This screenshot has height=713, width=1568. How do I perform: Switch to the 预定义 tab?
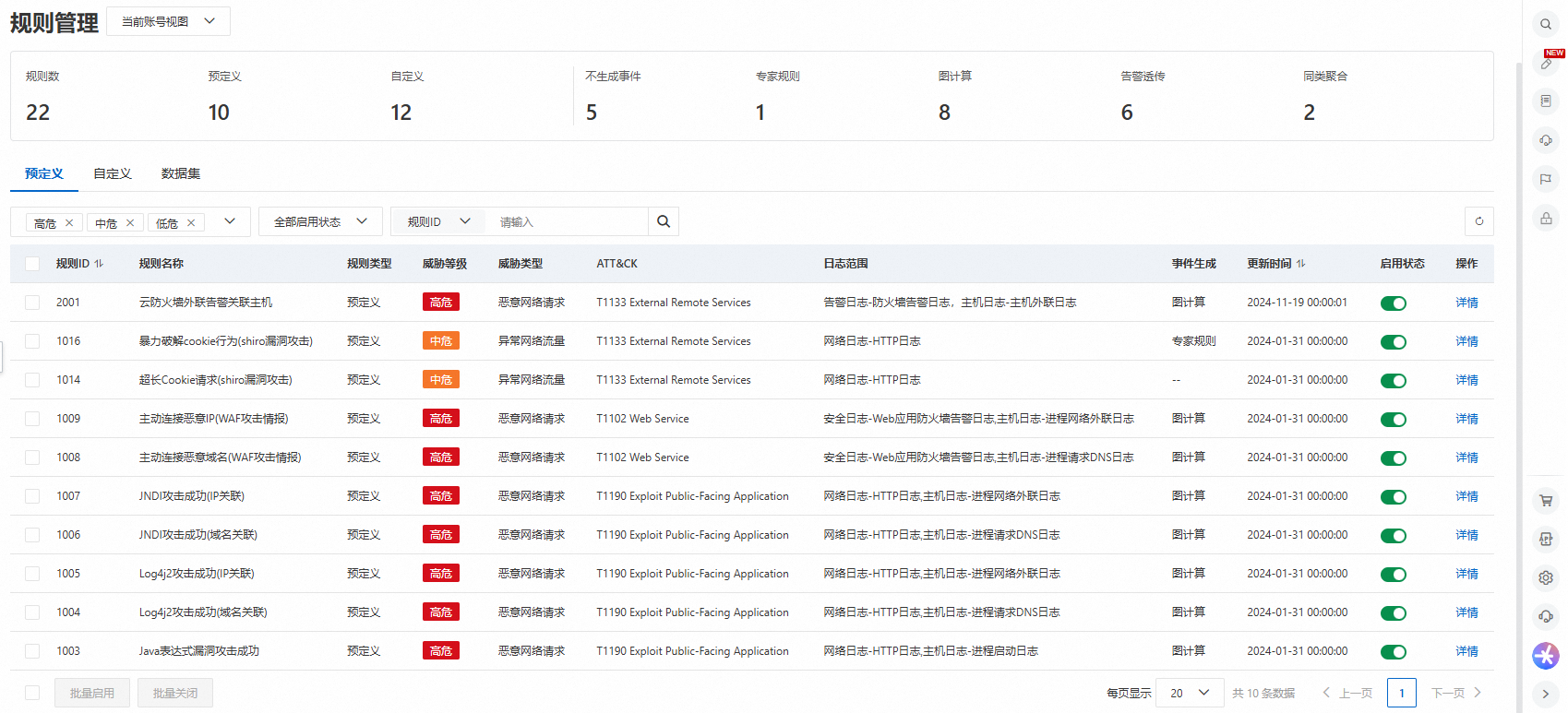(x=44, y=173)
